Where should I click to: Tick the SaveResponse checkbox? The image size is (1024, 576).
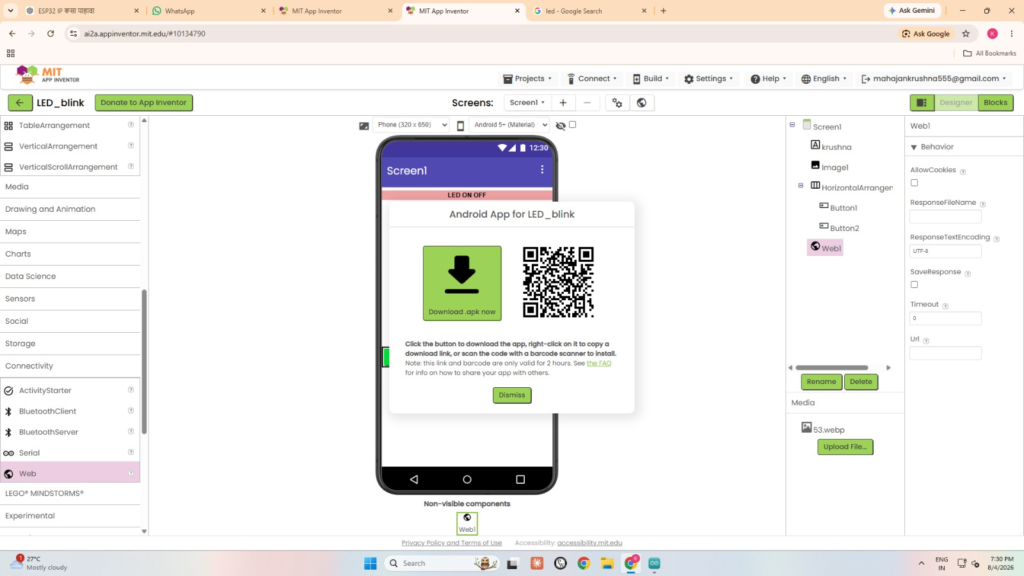pyautogui.click(x=914, y=285)
